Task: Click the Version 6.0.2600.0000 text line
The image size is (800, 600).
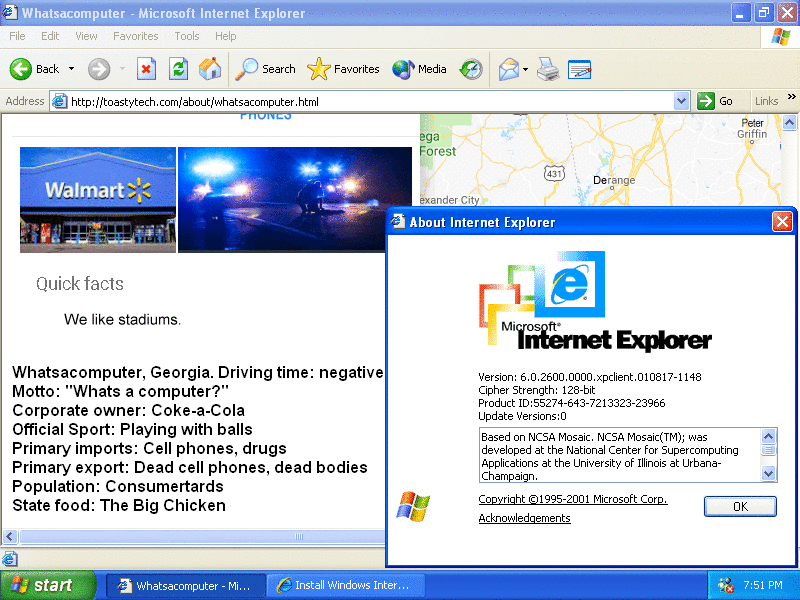Action: coord(590,377)
